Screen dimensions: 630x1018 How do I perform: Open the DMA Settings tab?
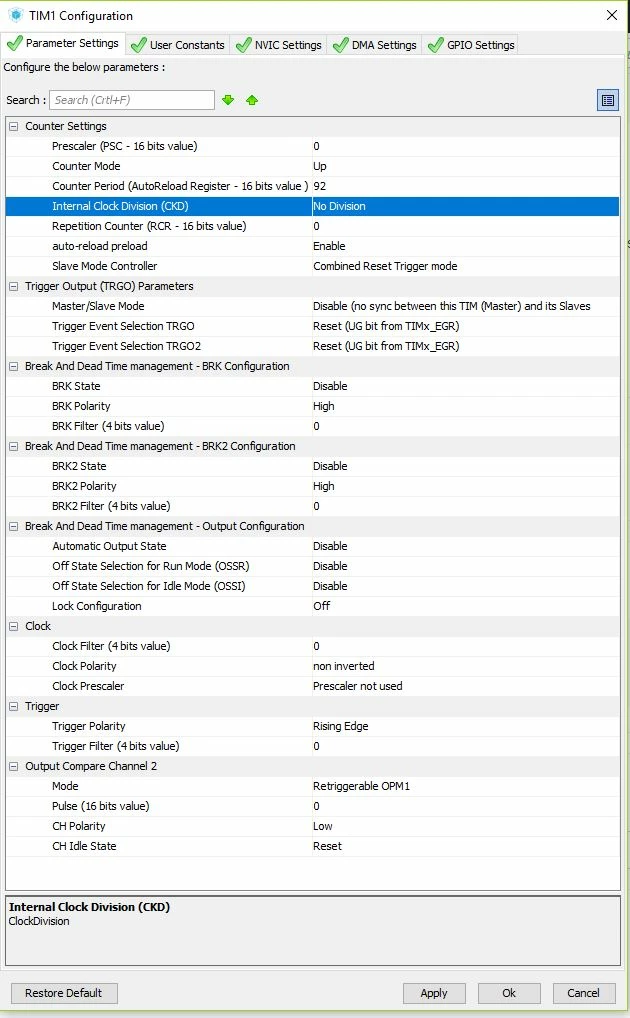375,45
